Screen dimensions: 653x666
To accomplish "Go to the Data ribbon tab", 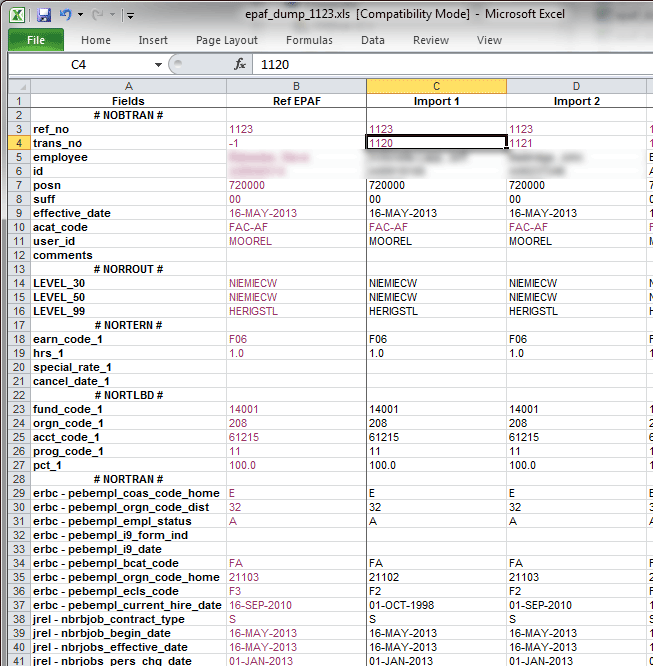I will click(373, 40).
